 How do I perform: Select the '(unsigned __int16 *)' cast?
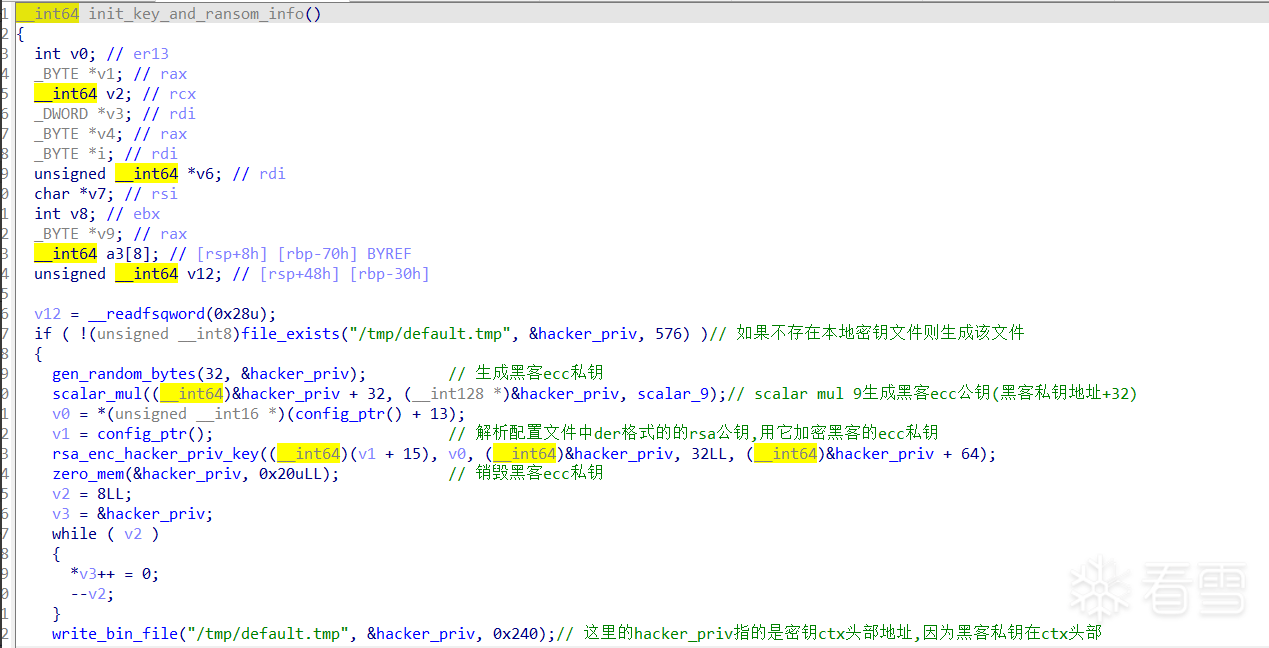click(x=196, y=414)
